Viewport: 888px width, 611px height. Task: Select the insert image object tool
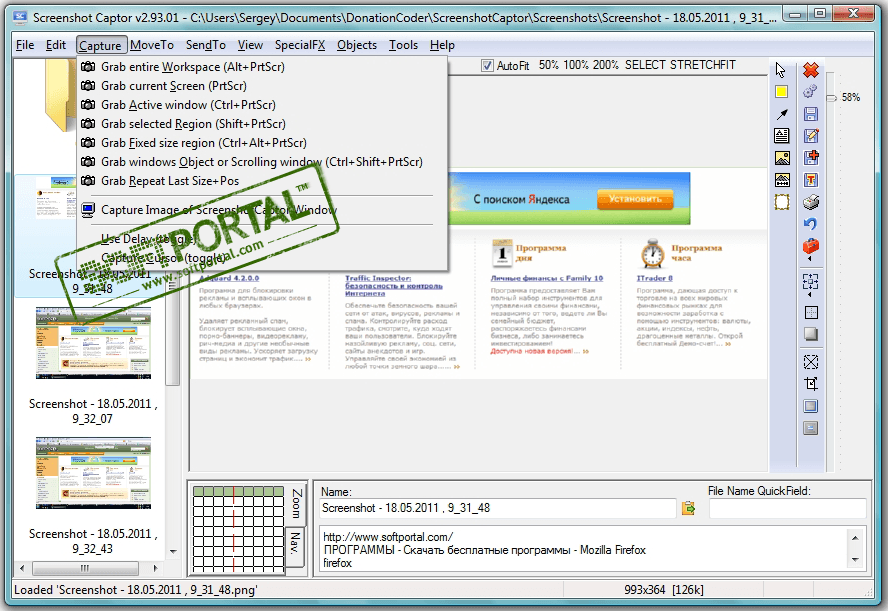pos(782,158)
